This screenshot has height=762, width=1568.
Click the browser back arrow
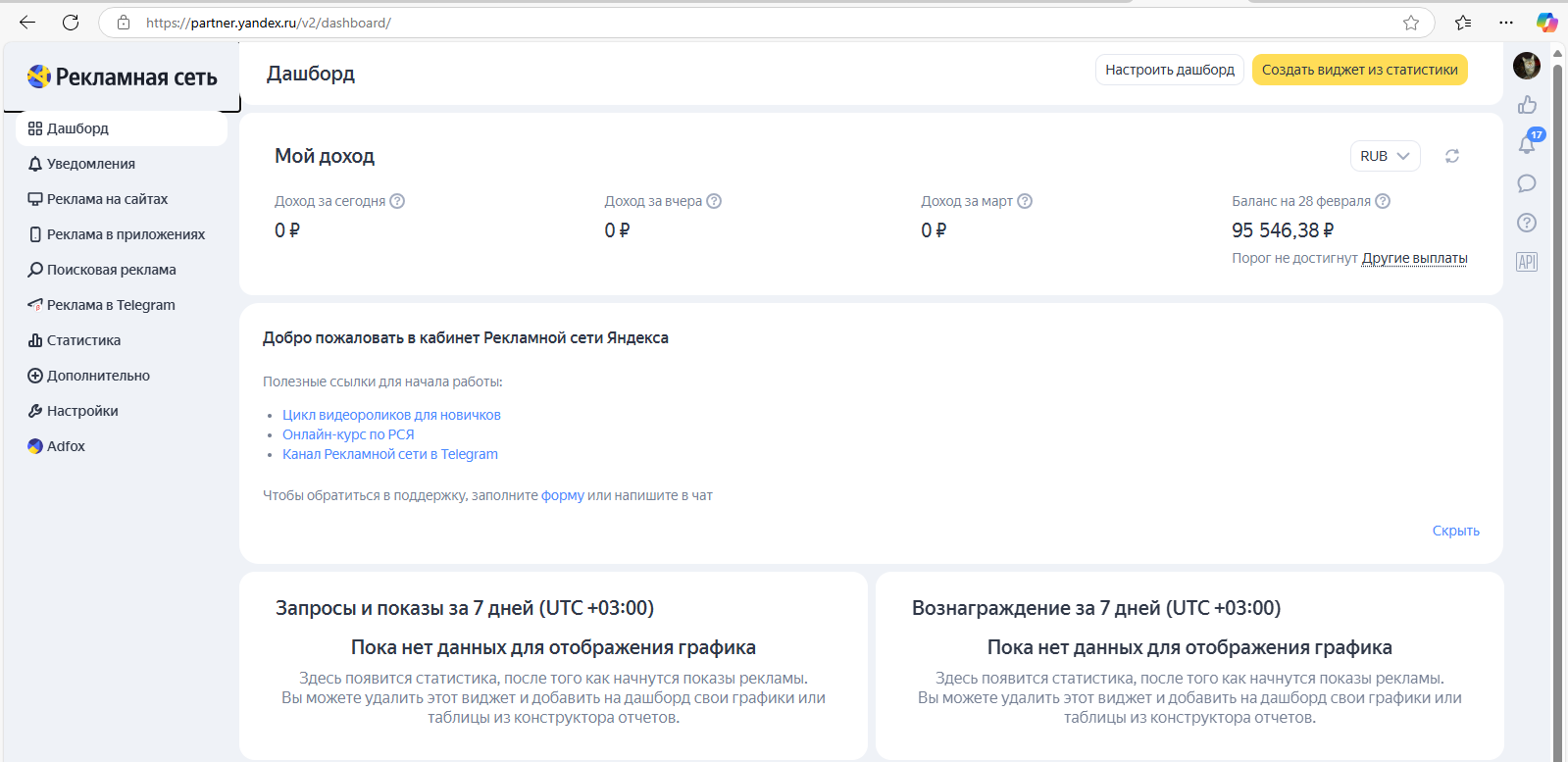[27, 23]
